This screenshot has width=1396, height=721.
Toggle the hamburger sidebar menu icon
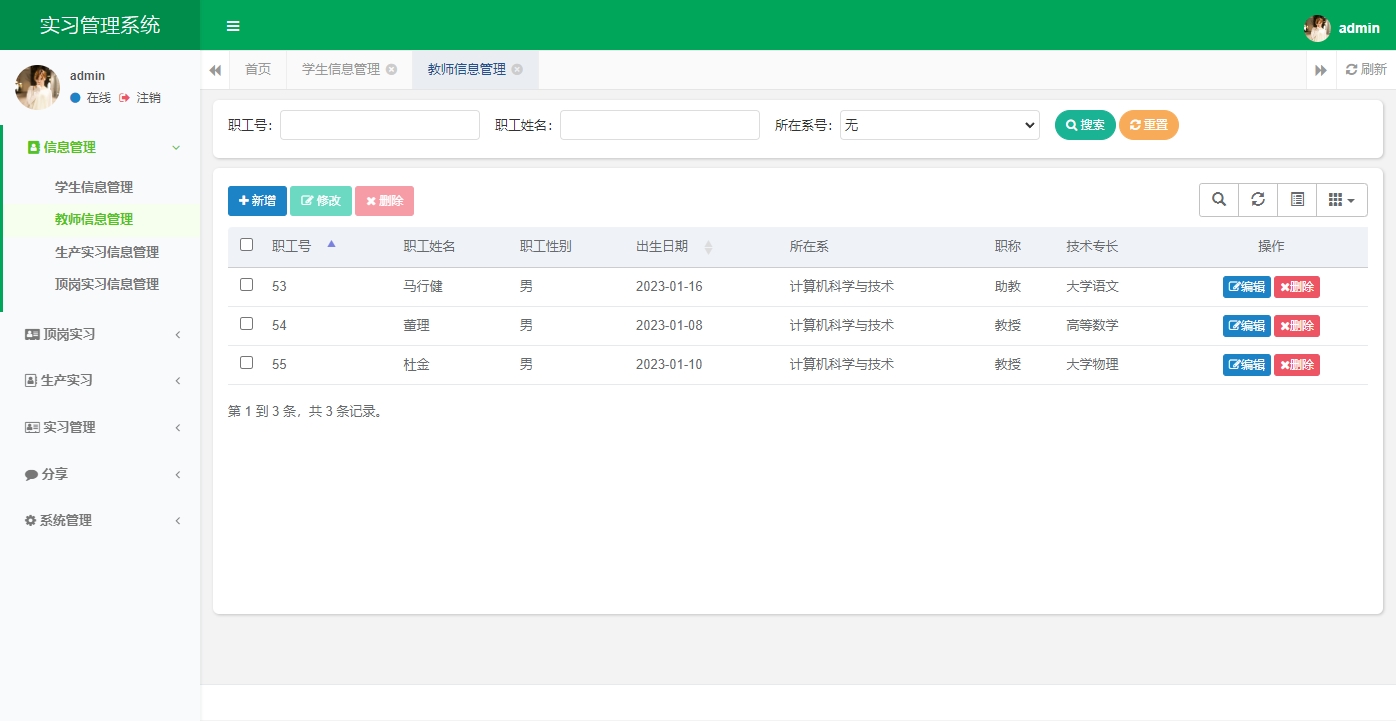coord(233,26)
